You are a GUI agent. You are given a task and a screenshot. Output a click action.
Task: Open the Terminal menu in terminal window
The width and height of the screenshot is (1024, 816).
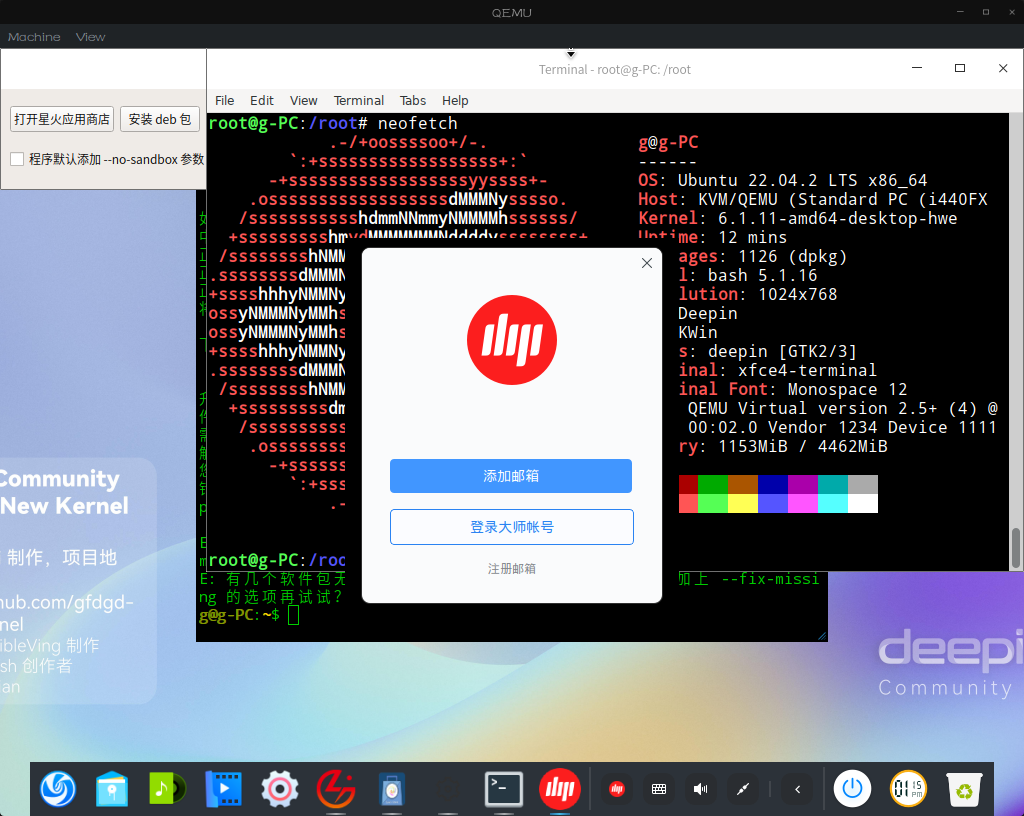click(x=359, y=101)
